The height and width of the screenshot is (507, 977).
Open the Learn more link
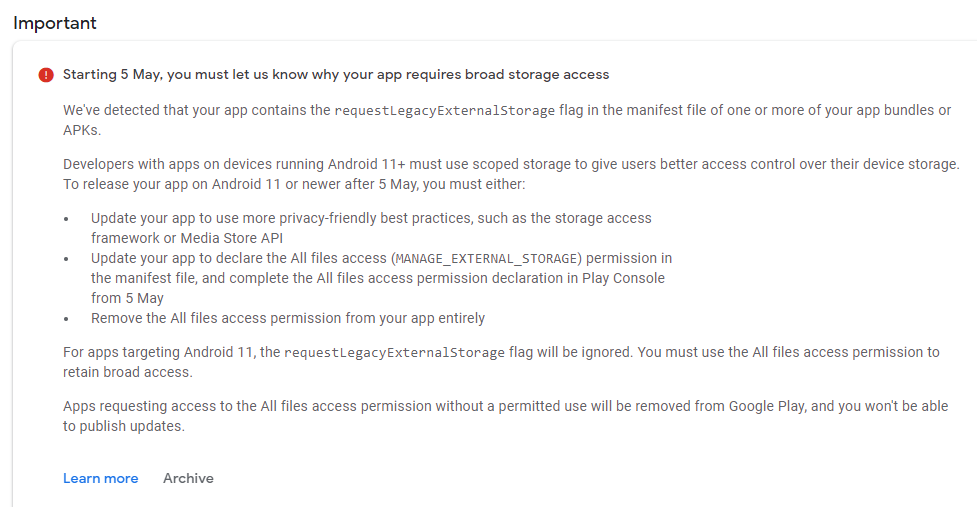100,478
